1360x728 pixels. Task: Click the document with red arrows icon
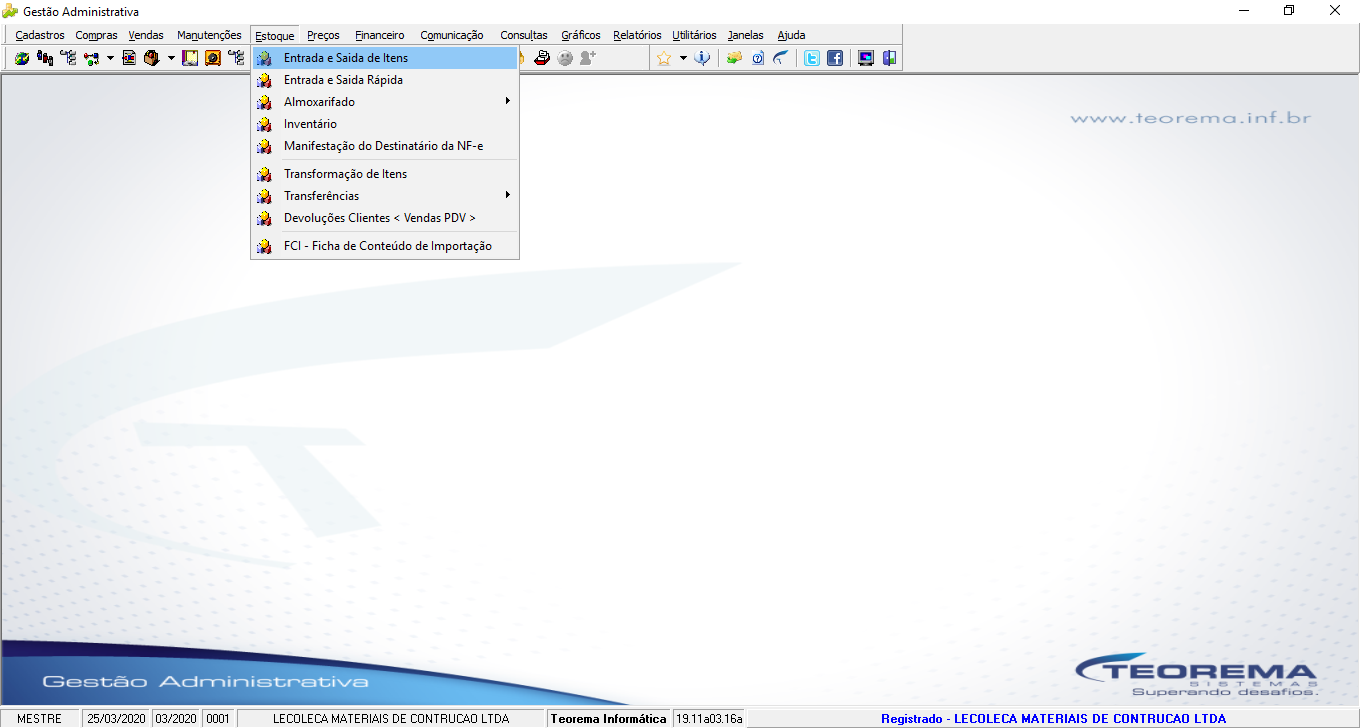pyautogui.click(x=129, y=58)
